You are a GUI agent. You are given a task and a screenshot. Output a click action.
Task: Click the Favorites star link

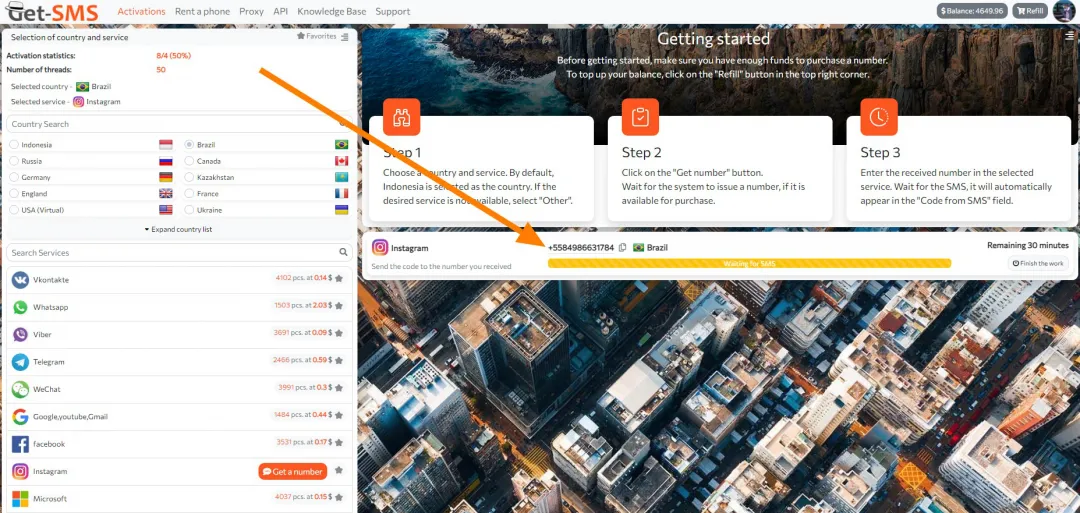tap(316, 36)
